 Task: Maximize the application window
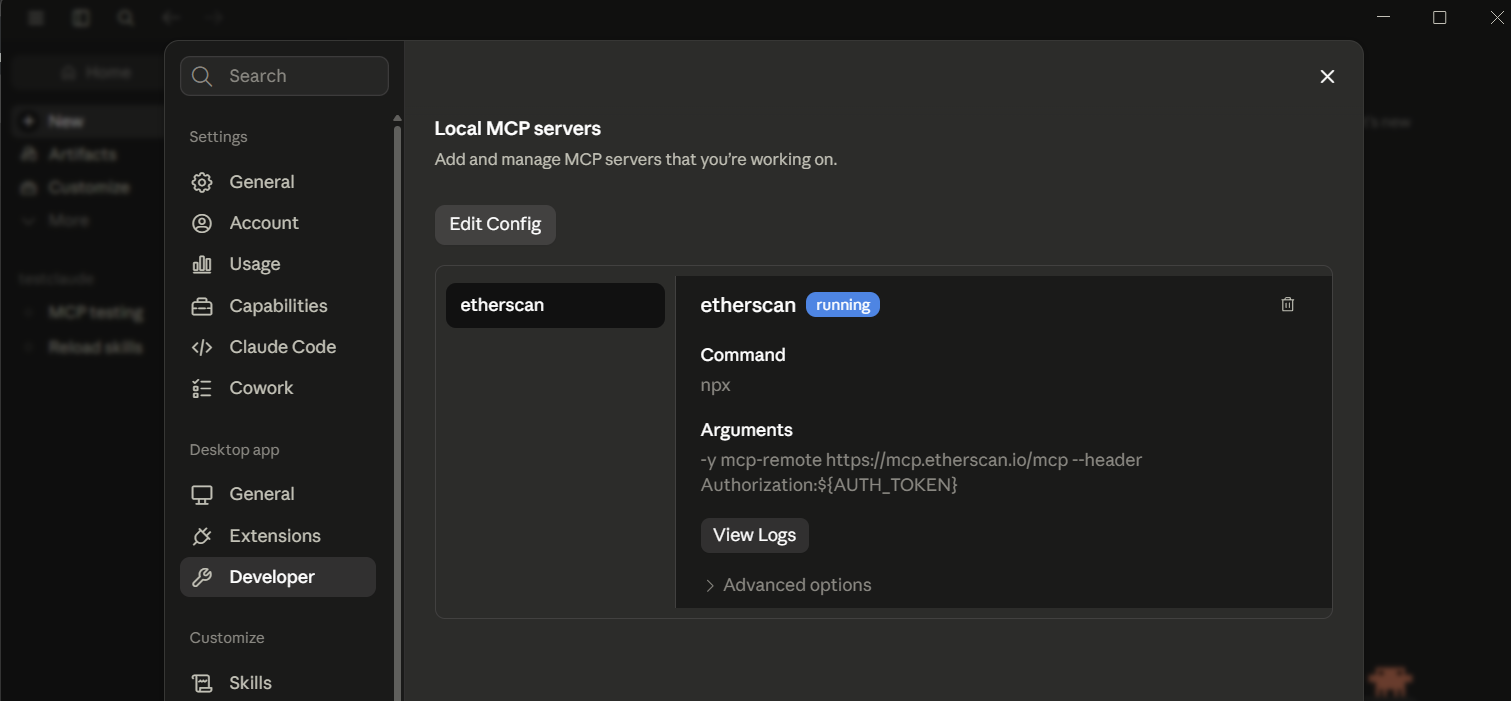pyautogui.click(x=1440, y=17)
